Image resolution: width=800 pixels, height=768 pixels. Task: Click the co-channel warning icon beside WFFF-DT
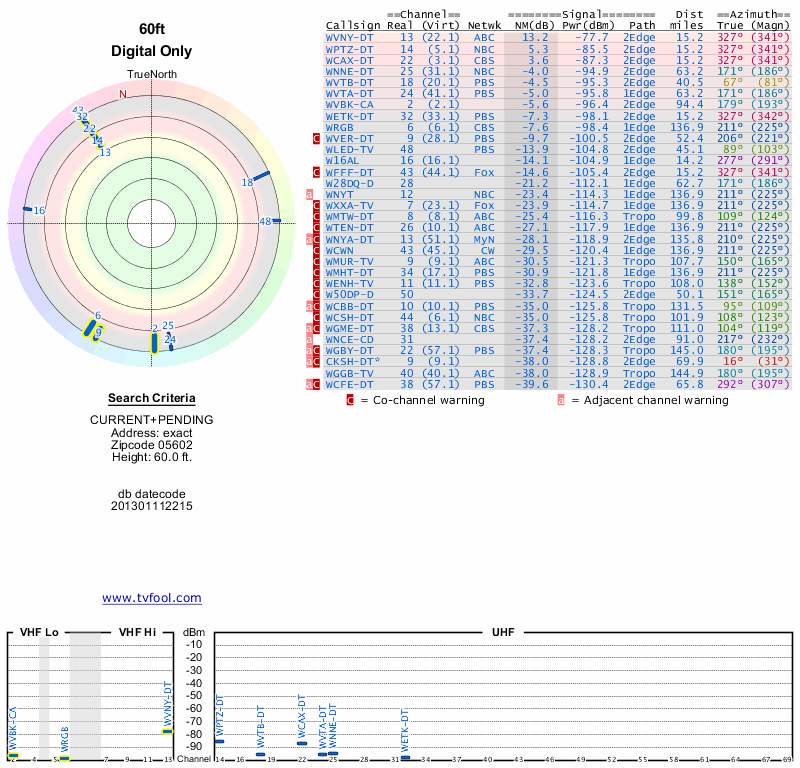click(318, 172)
